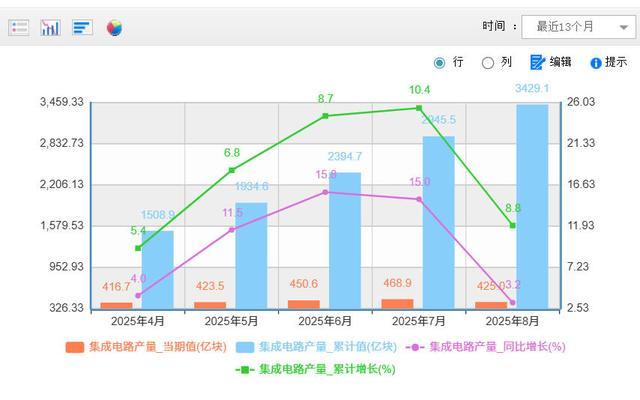Switch to table list view icon
Image resolution: width=640 pixels, height=400 pixels.
(19, 27)
